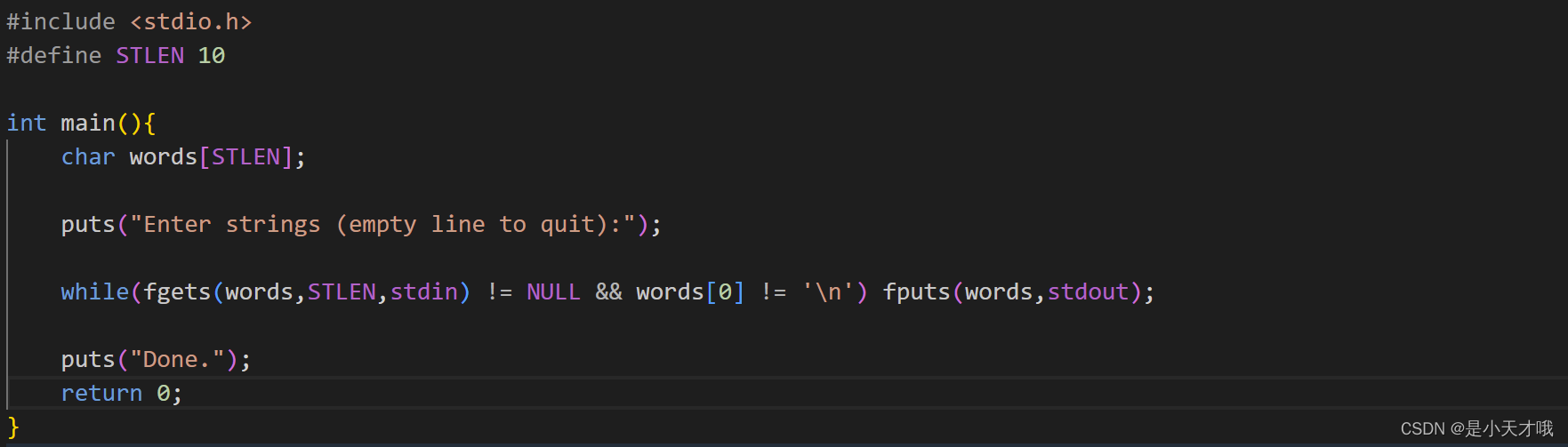This screenshot has width=1568, height=447.
Task: Click the '#include' directive text
Action: (x=61, y=22)
